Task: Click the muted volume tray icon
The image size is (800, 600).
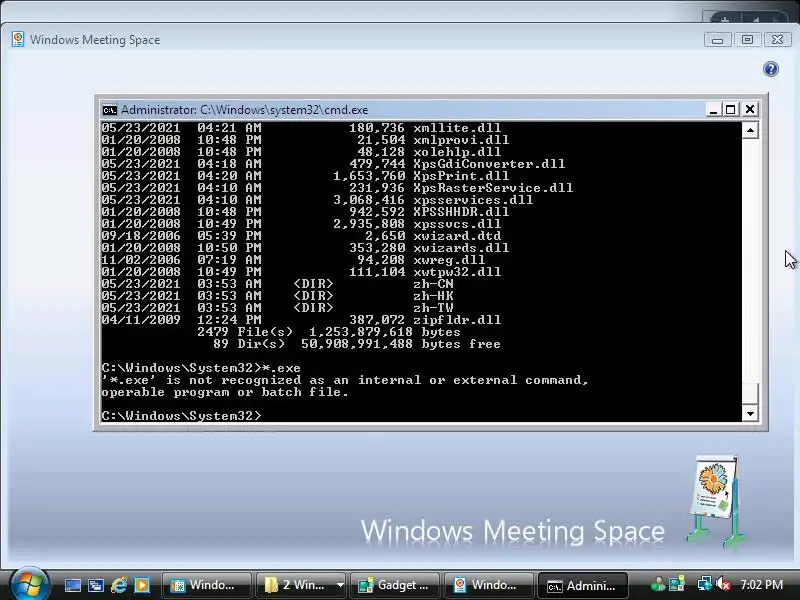Action: (722, 584)
